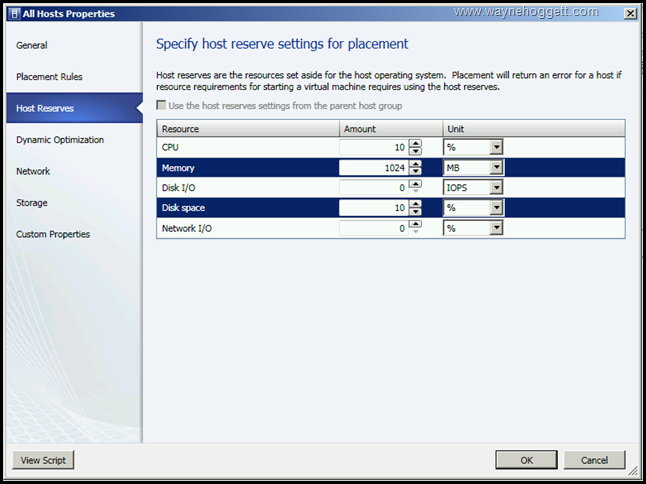Increase the CPU amount with up arrow
Image resolution: width=646 pixels, height=484 pixels.
click(416, 143)
